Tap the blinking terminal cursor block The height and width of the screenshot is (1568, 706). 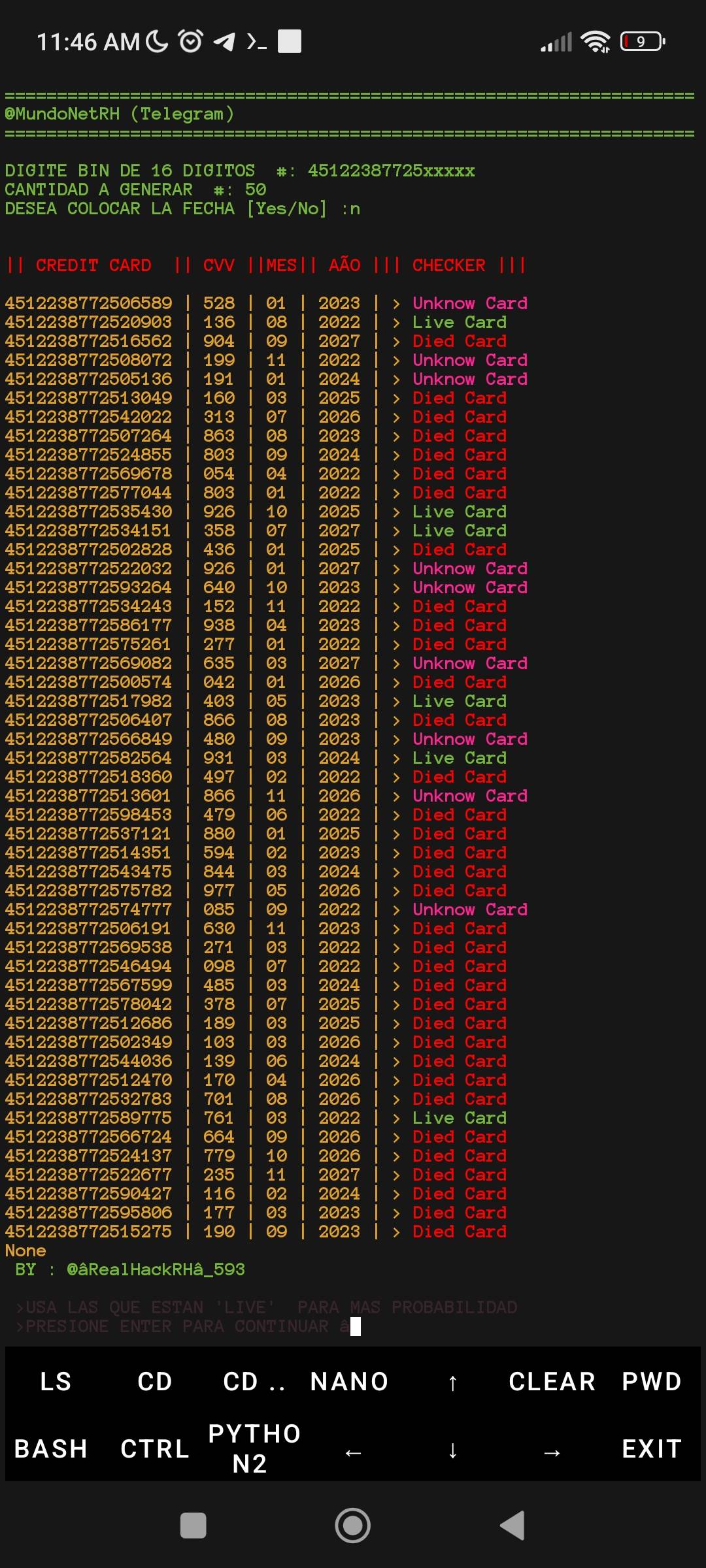pos(356,1327)
